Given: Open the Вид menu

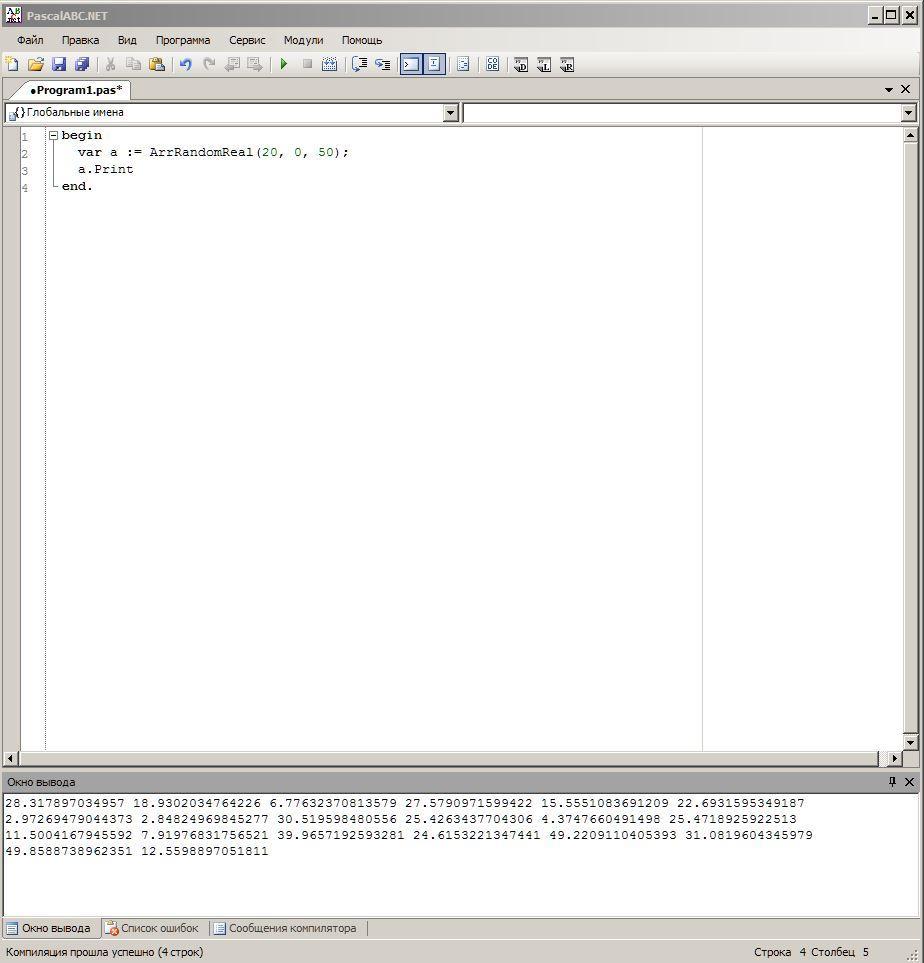Looking at the screenshot, I should pyautogui.click(x=127, y=41).
